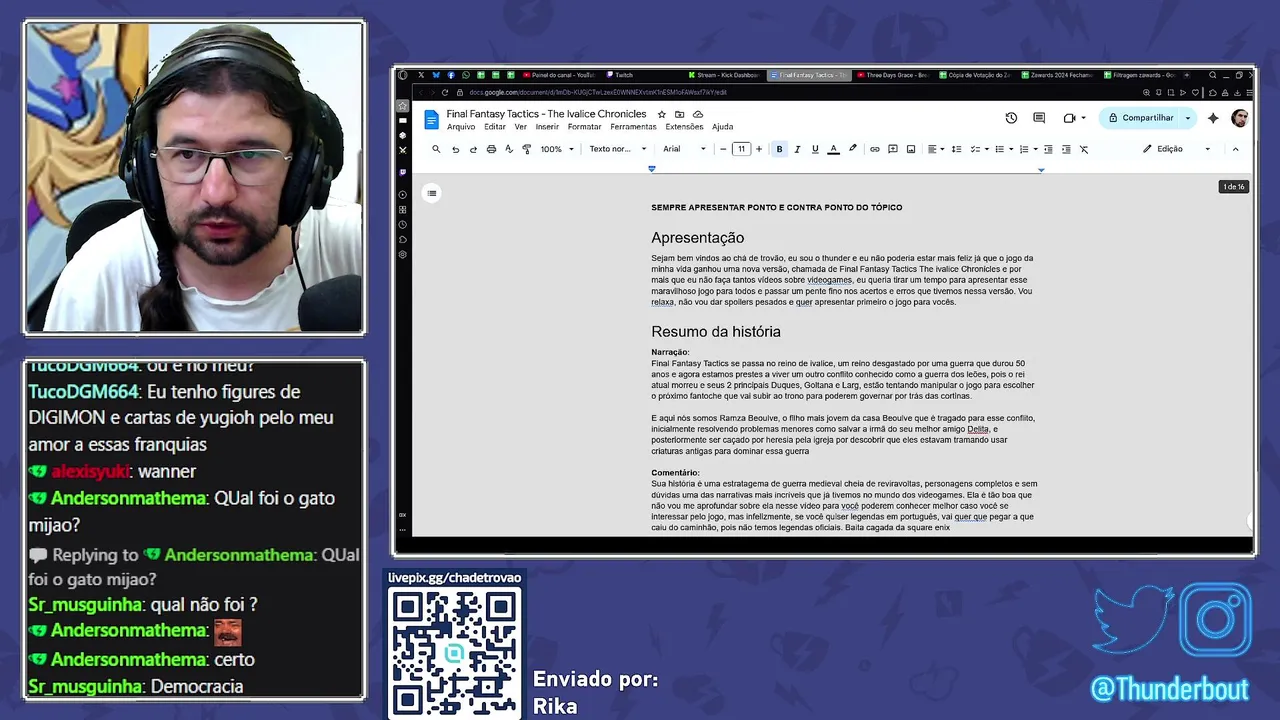Screen dimensions: 1280x720
Task: Run spelling and grammar check
Action: pyautogui.click(x=509, y=149)
